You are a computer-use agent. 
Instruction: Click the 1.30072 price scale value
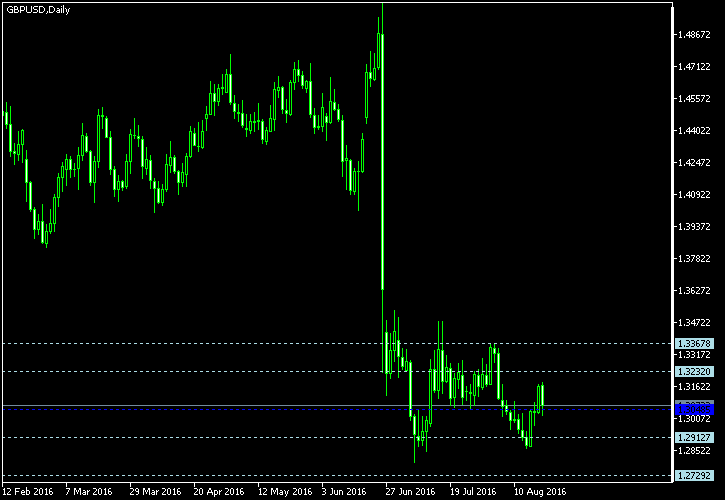coord(694,418)
